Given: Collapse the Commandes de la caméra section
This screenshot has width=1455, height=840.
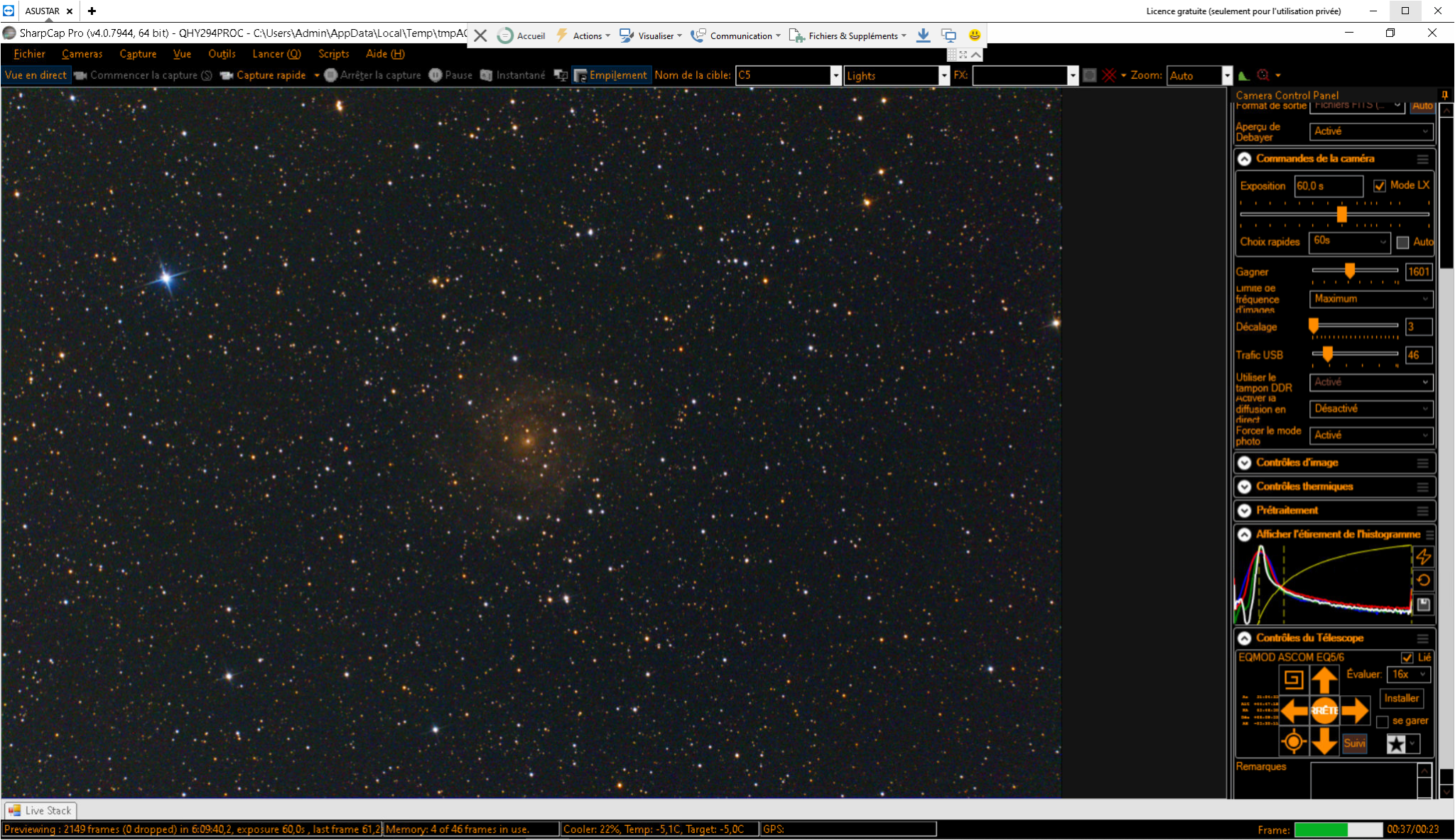Looking at the screenshot, I should click(1244, 159).
